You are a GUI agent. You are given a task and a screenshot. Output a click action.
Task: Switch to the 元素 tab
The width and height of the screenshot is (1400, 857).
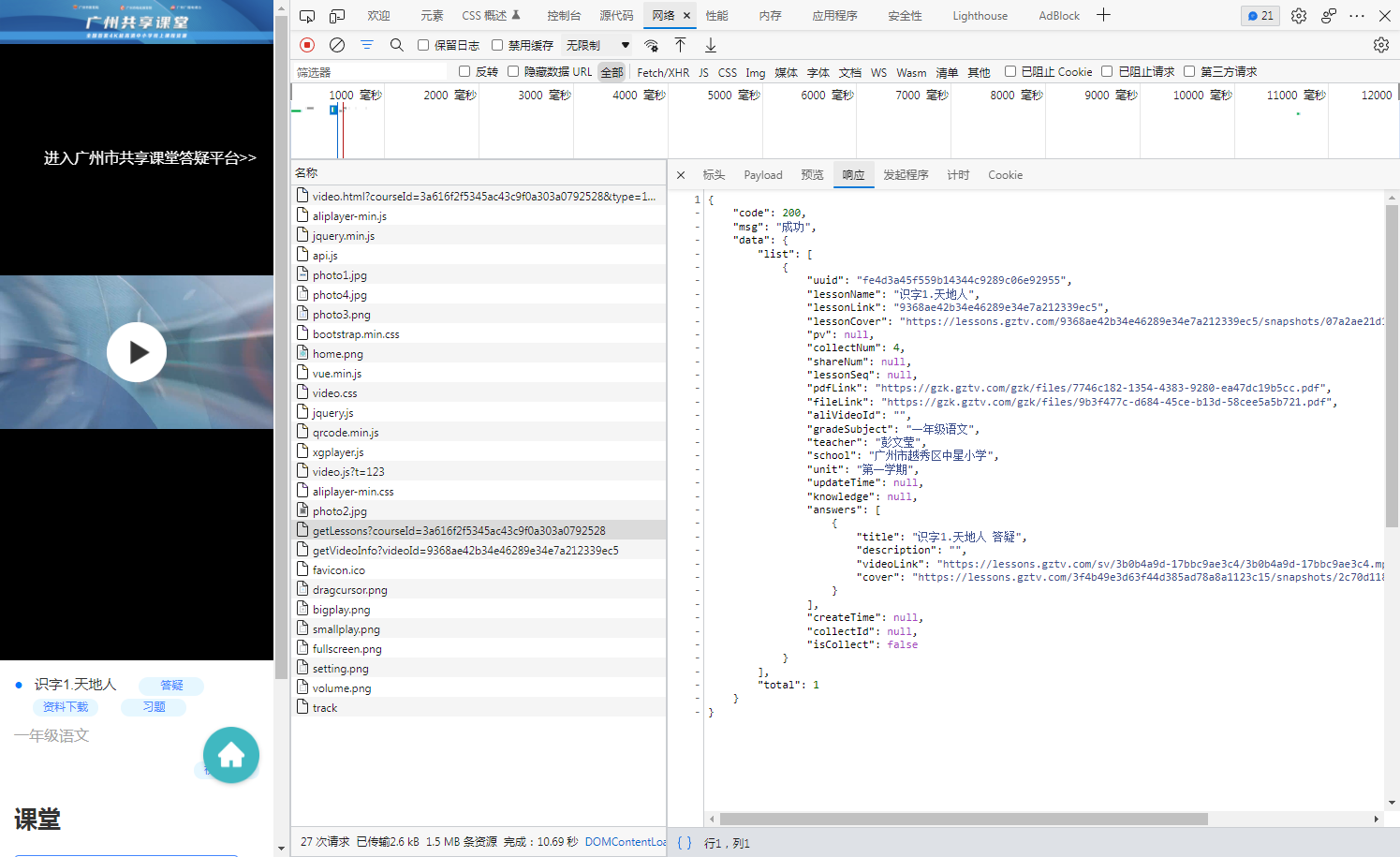[x=432, y=16]
